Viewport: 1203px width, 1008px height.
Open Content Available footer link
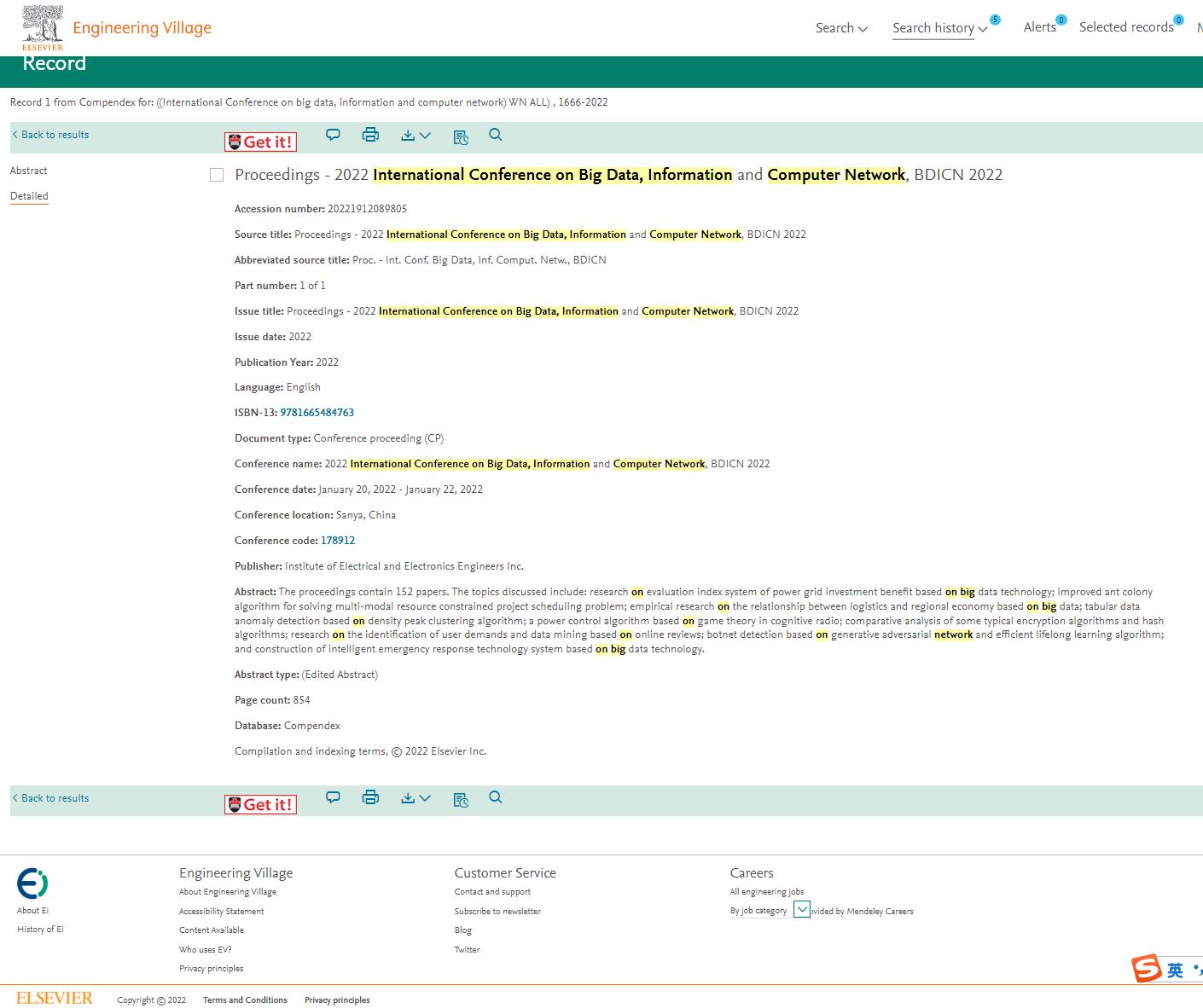point(212,930)
